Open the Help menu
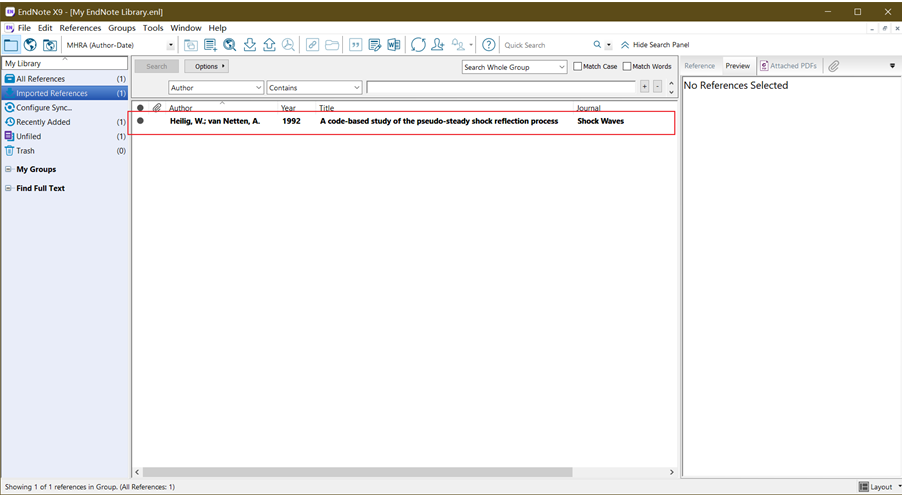This screenshot has height=498, width=902. coord(217,28)
